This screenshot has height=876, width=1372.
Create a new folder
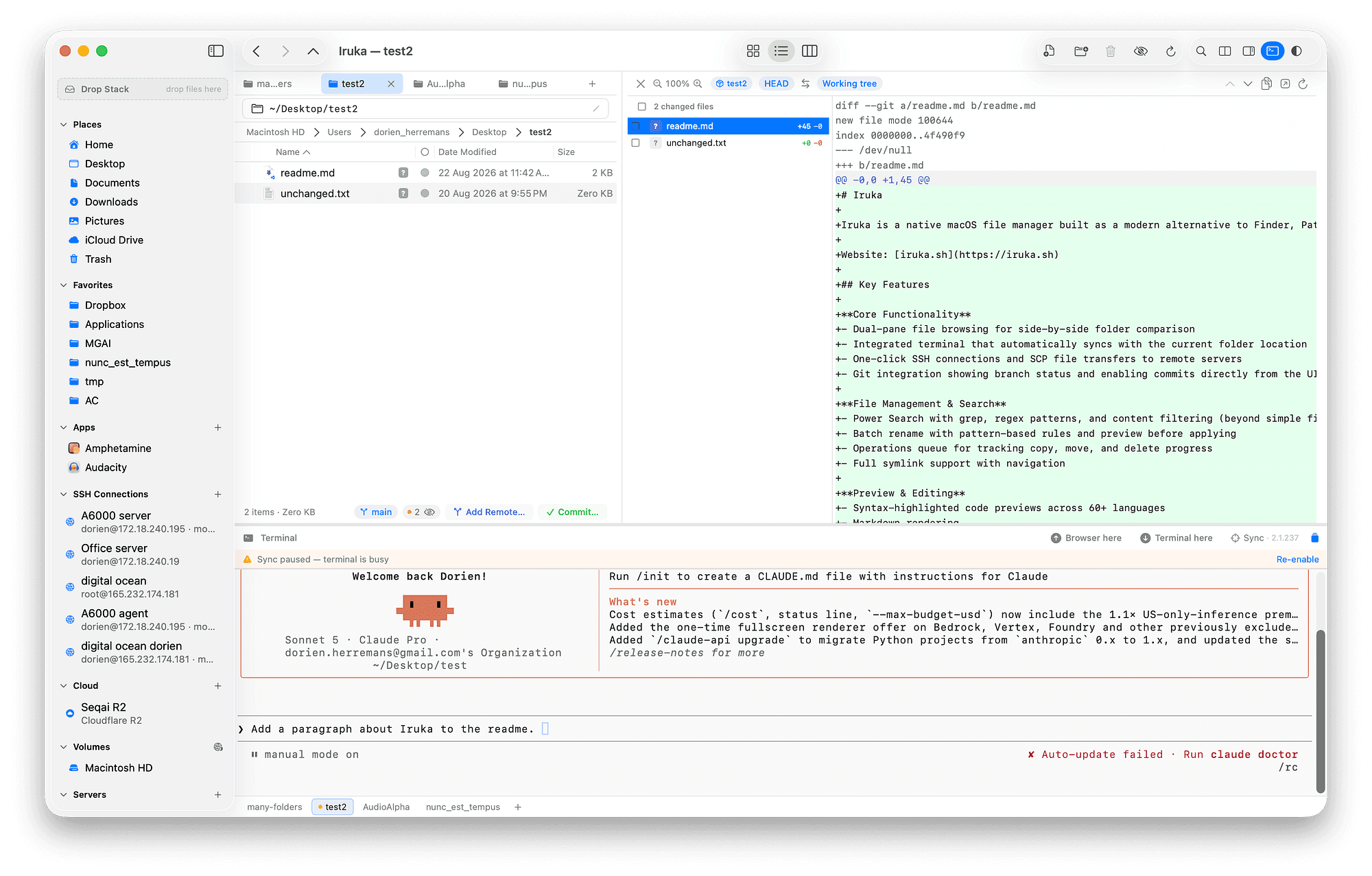pos(1081,51)
